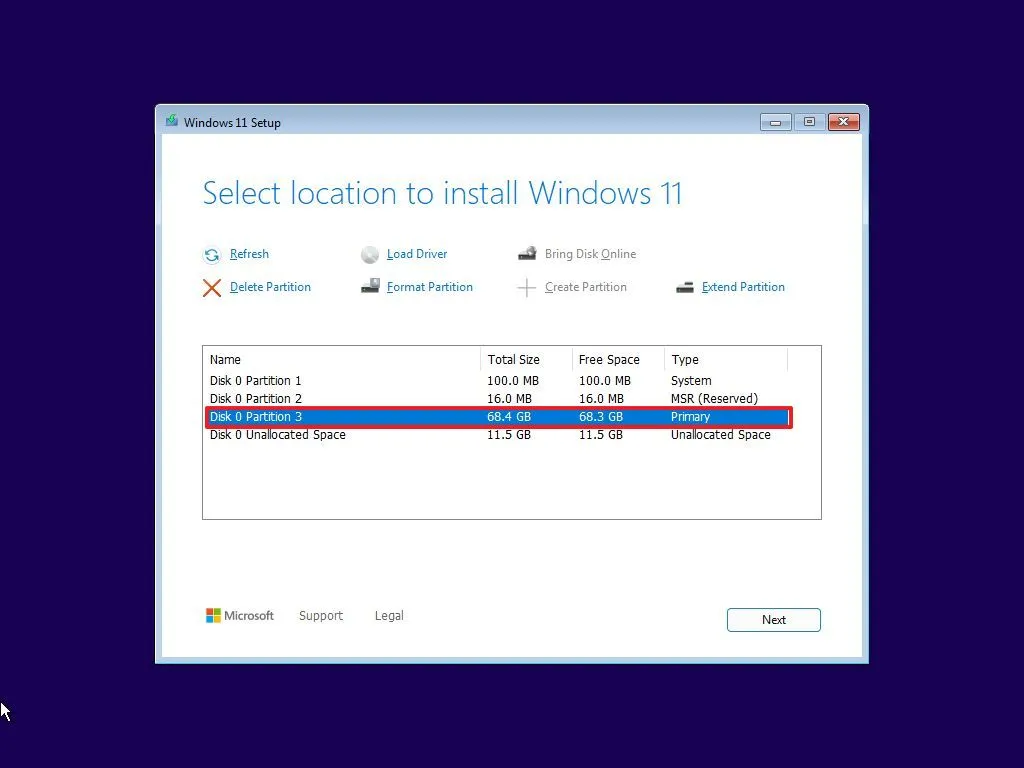
Task: Click the Total Size column header
Action: [x=513, y=359]
